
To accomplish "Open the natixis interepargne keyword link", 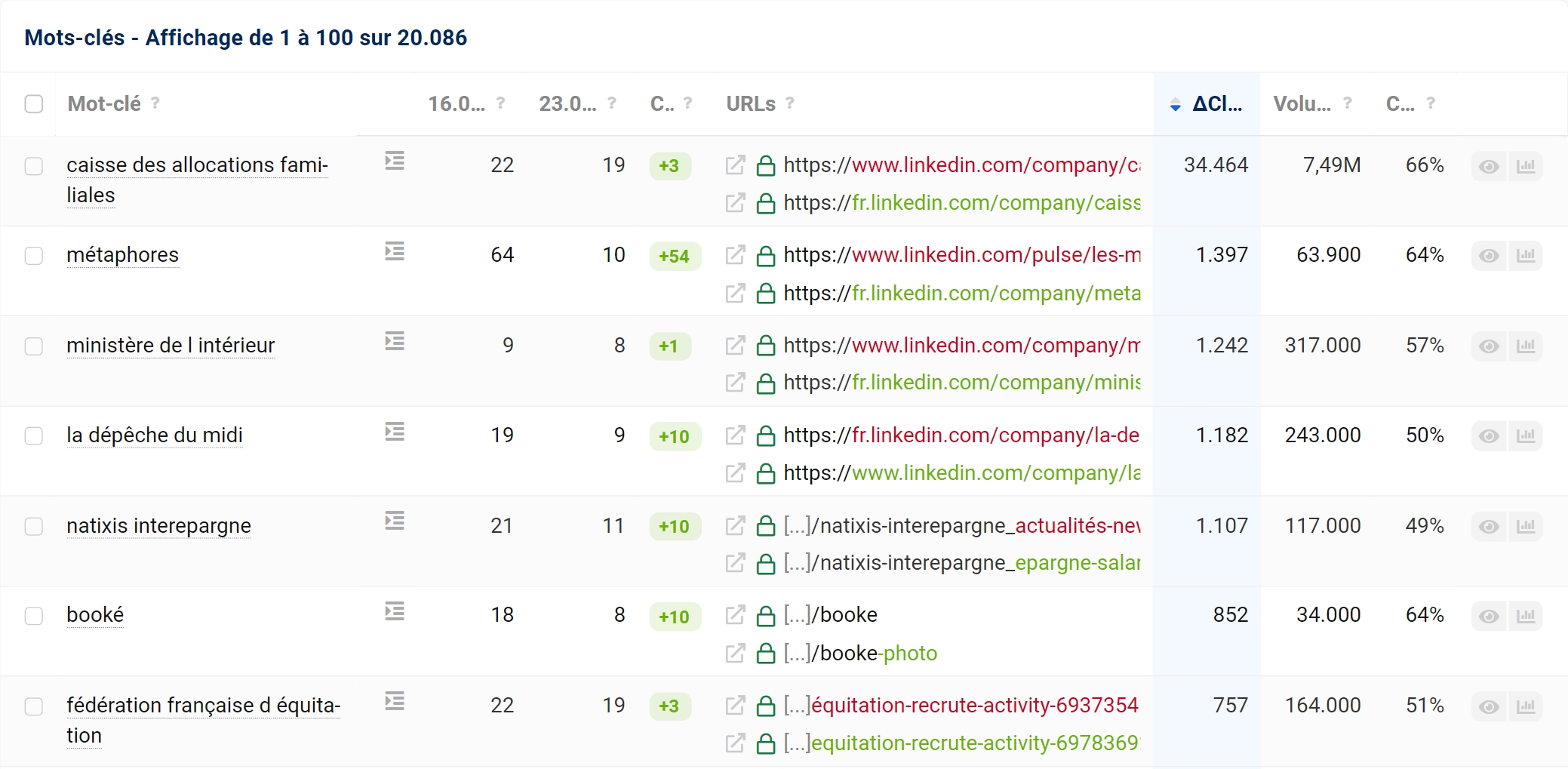I will coord(158,525).
